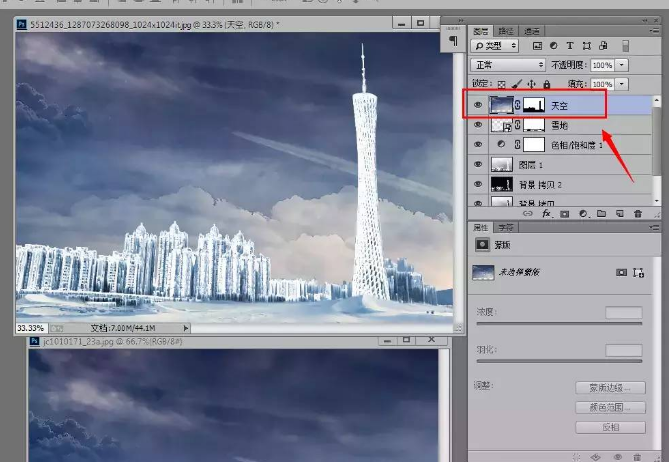Select pixel mask icon in Properties
Image resolution: width=669 pixels, height=462 pixels.
[x=621, y=272]
